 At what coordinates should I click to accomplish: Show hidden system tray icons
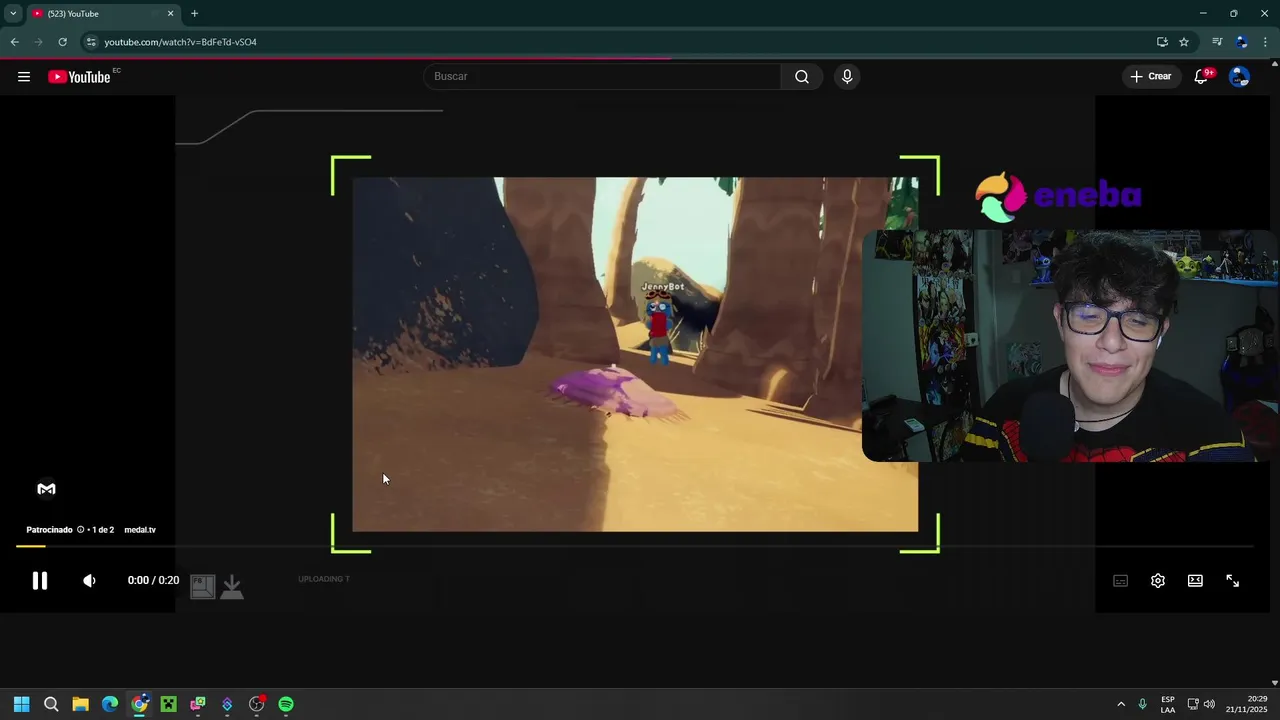[1121, 704]
